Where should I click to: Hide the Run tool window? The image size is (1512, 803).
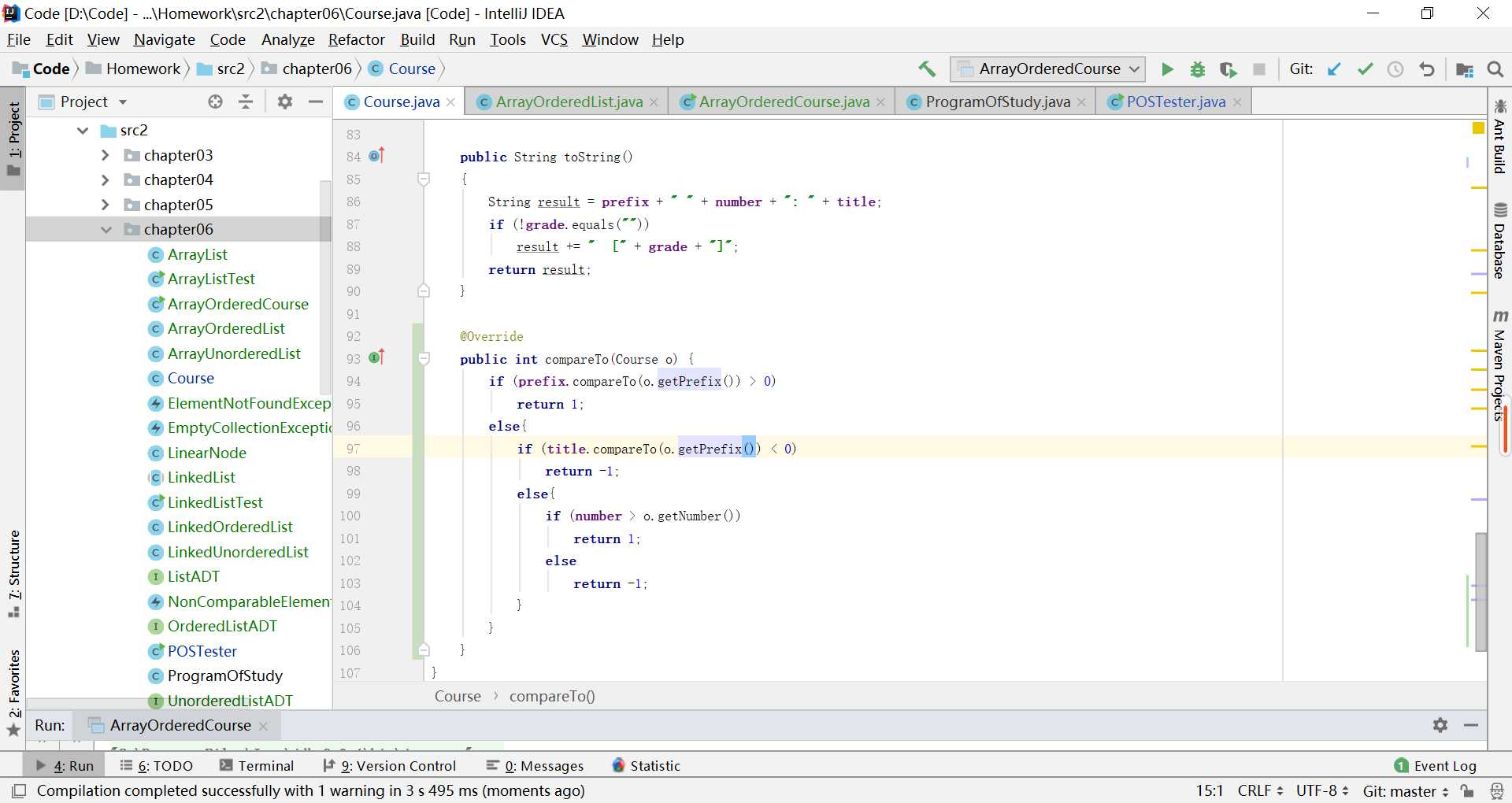(x=1470, y=725)
